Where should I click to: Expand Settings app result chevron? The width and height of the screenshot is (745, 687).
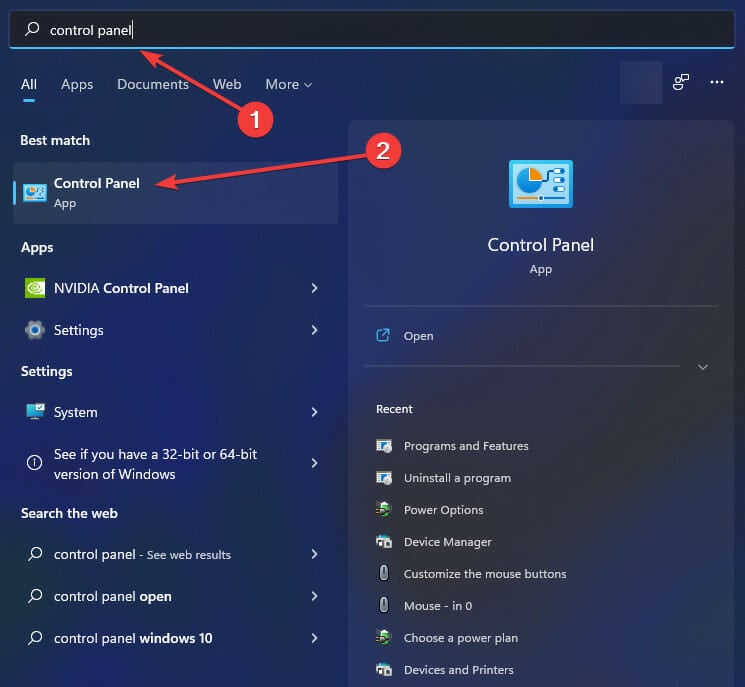pyautogui.click(x=314, y=330)
